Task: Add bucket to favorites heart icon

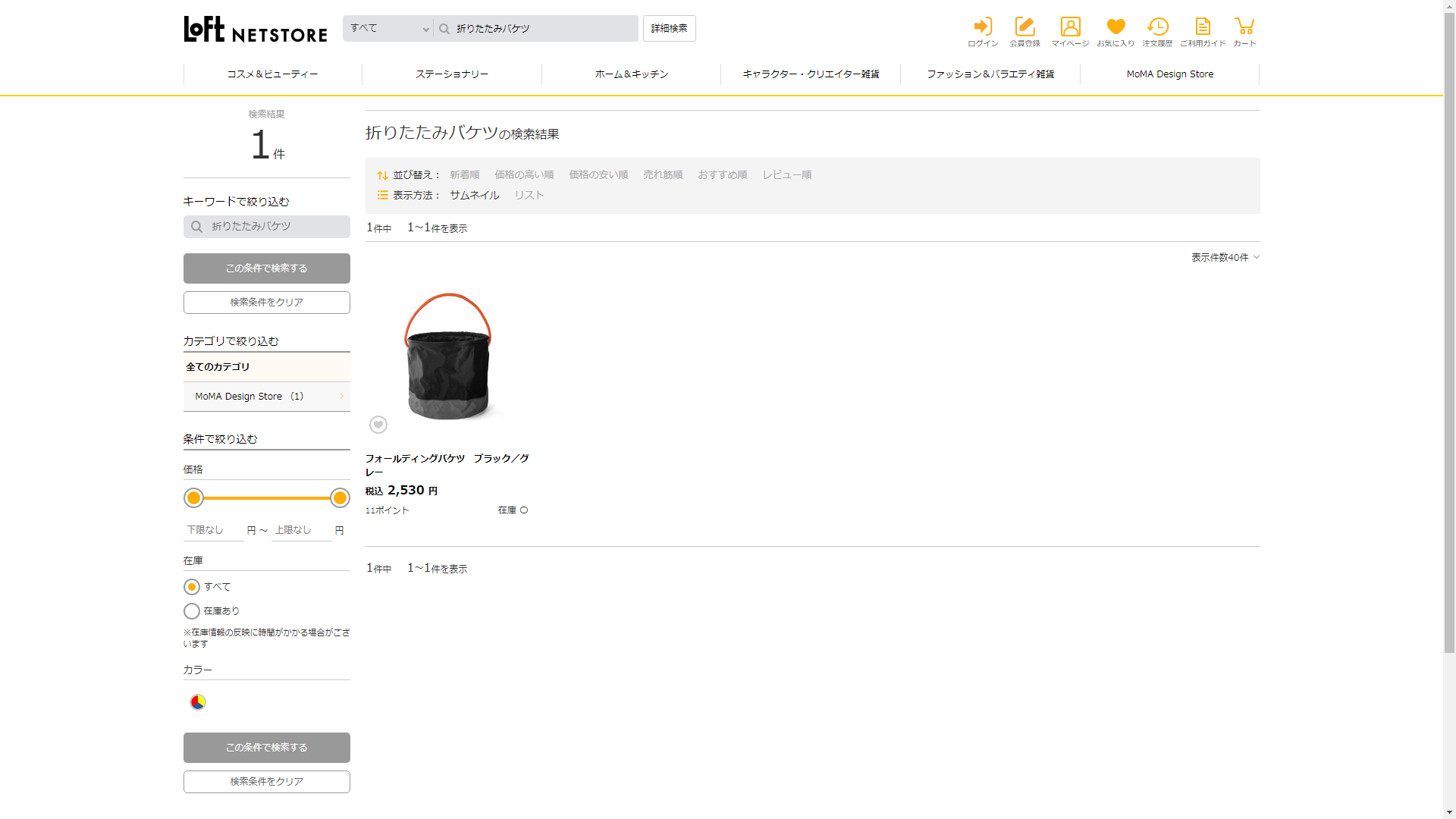Action: coord(378,425)
